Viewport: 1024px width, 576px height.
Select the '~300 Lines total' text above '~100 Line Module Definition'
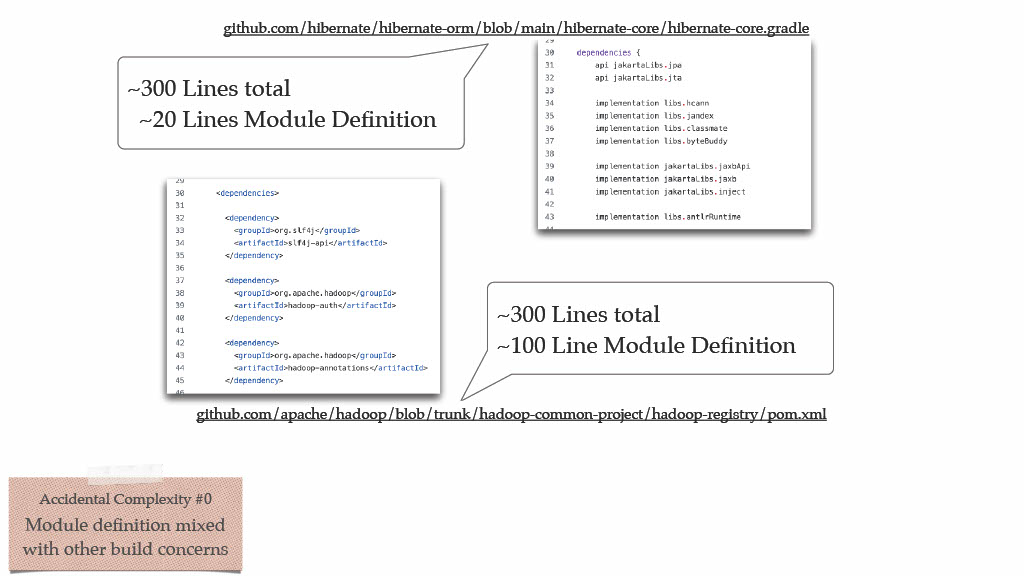tap(579, 314)
